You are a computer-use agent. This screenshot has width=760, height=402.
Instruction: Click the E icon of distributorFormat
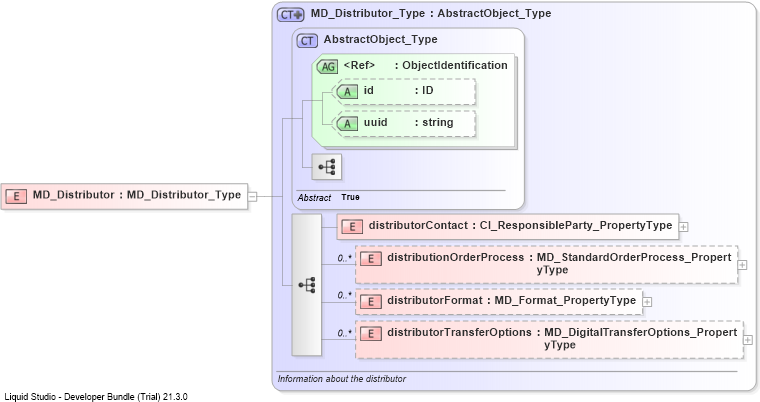pos(370,302)
